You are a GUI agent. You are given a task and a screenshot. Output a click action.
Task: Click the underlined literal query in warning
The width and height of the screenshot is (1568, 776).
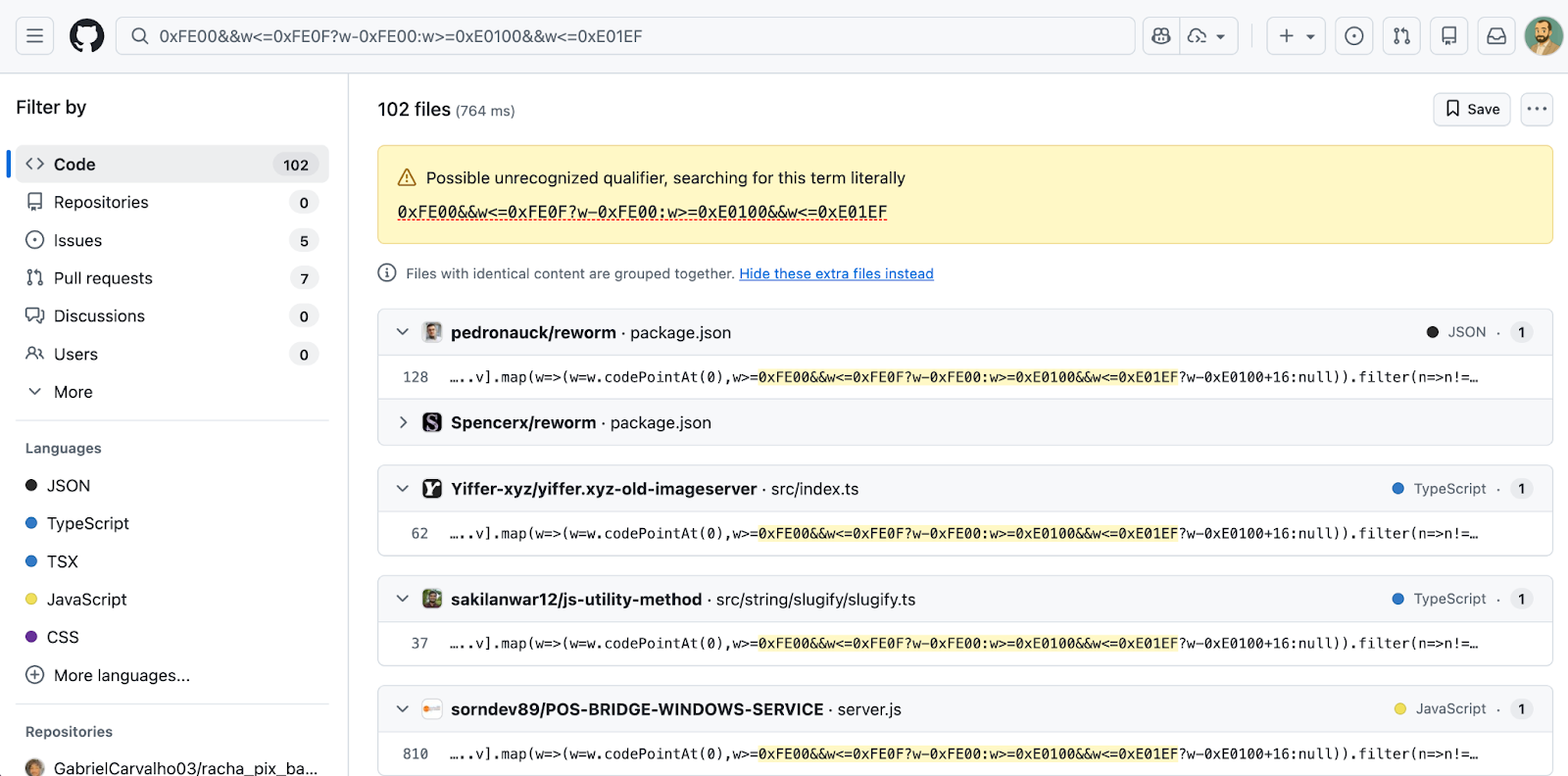[642, 213]
